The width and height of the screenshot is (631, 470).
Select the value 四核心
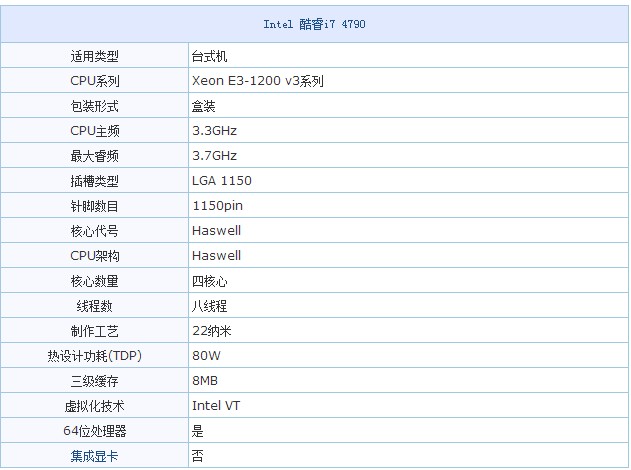(x=209, y=280)
